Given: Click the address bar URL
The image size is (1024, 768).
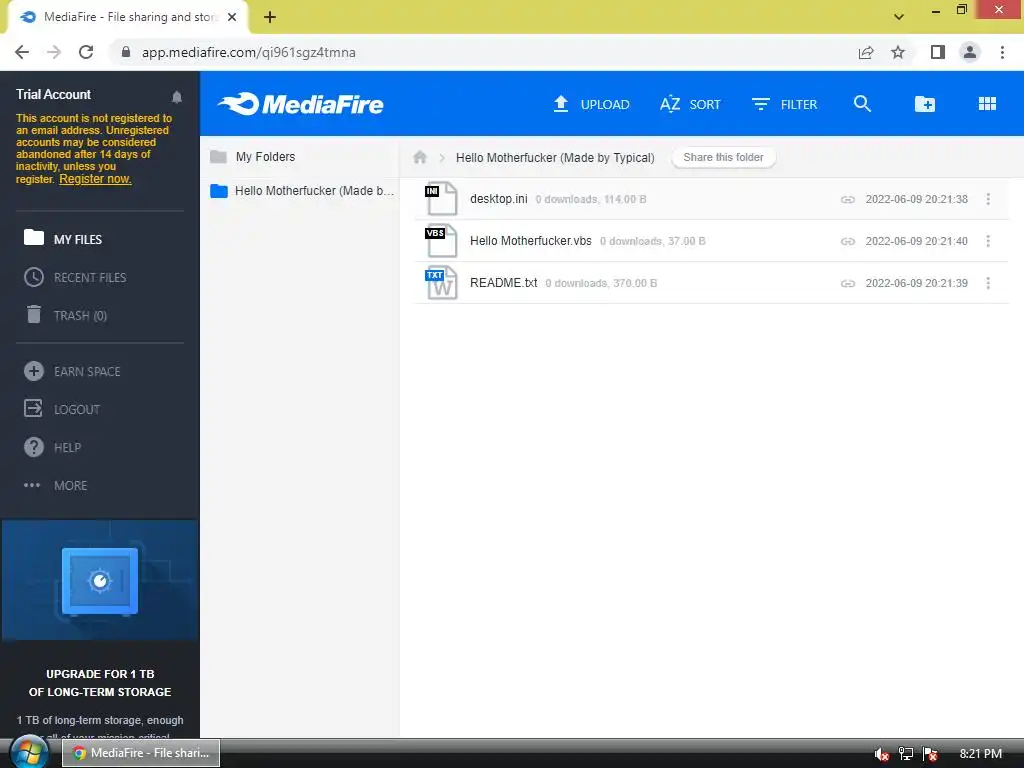Looking at the screenshot, I should tap(248, 52).
